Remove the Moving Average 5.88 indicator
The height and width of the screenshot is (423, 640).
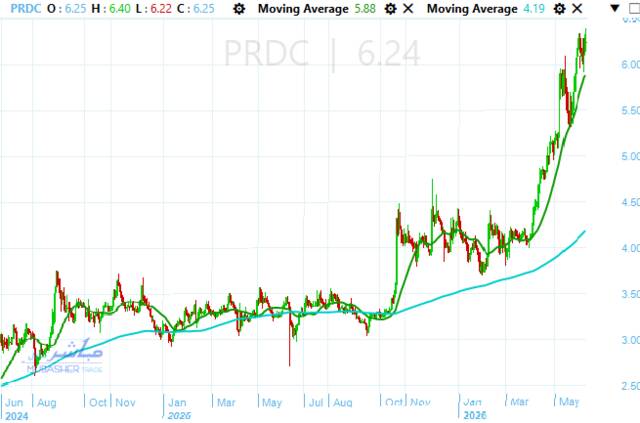pyautogui.click(x=408, y=9)
